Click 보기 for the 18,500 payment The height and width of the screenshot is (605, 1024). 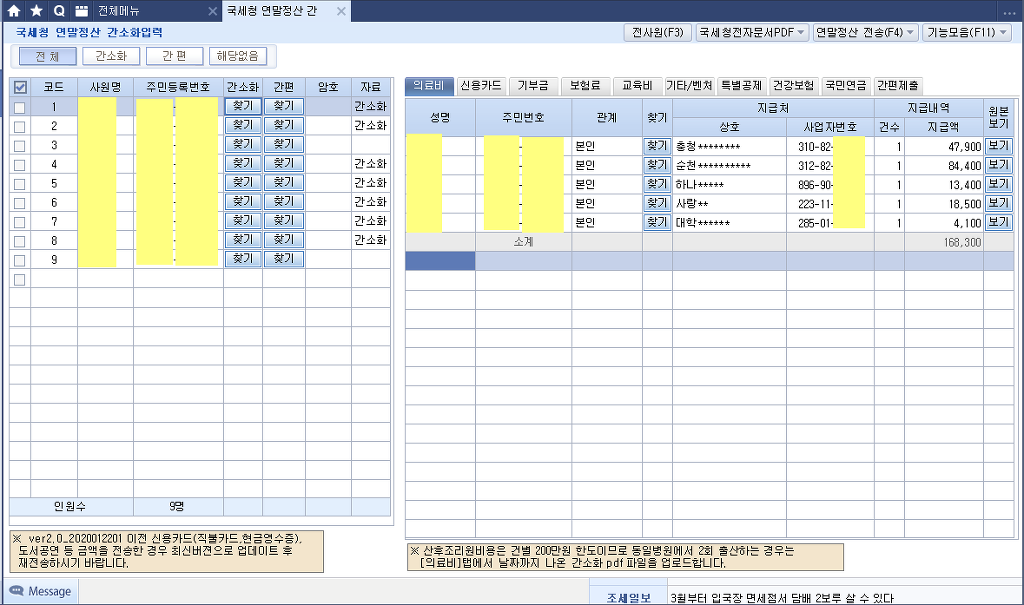[999, 203]
